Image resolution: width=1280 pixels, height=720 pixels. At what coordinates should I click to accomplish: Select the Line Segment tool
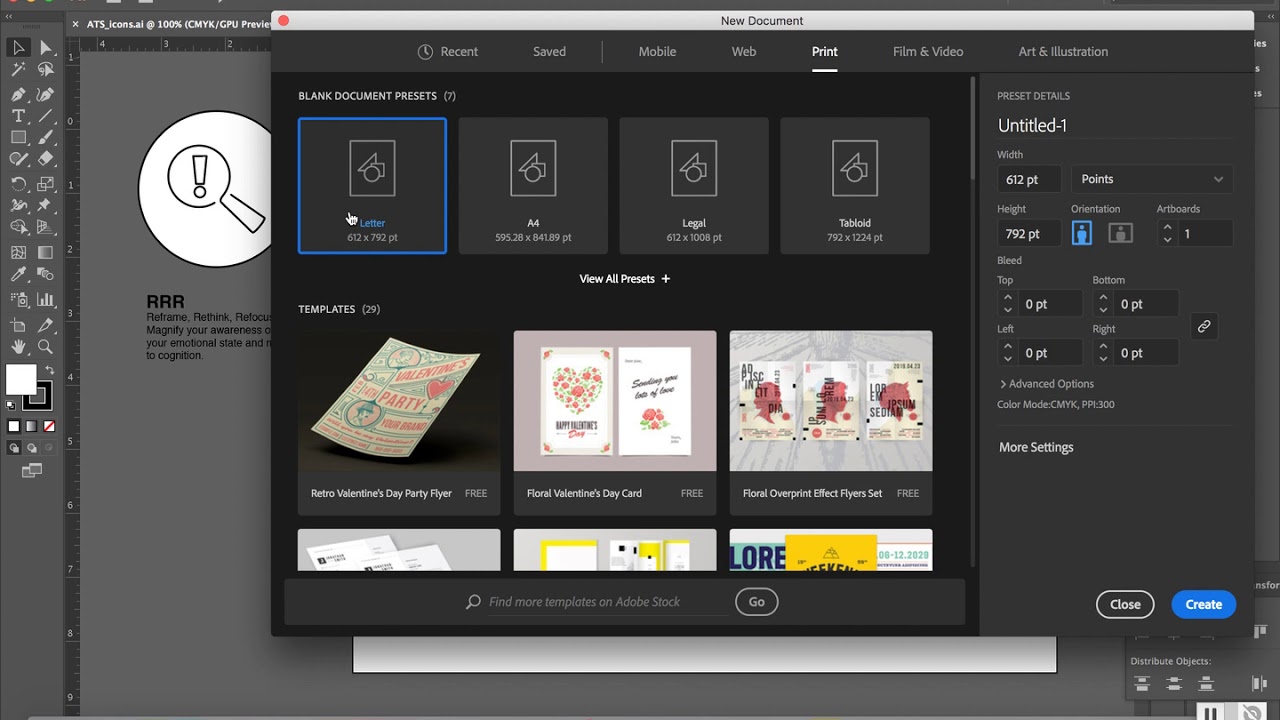[x=46, y=116]
